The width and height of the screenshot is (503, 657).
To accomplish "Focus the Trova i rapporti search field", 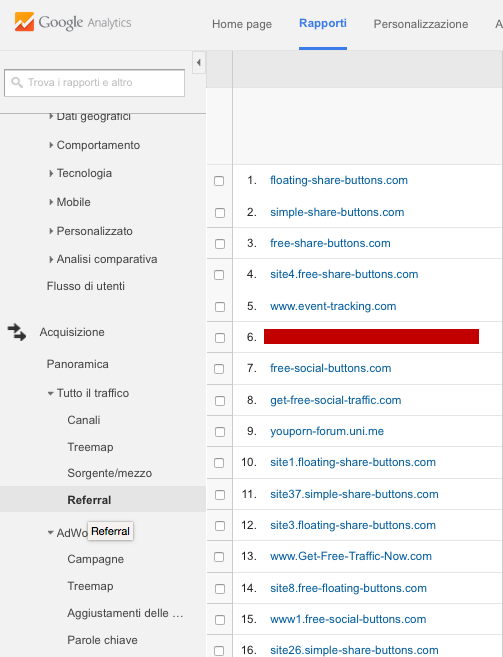I will tap(94, 83).
